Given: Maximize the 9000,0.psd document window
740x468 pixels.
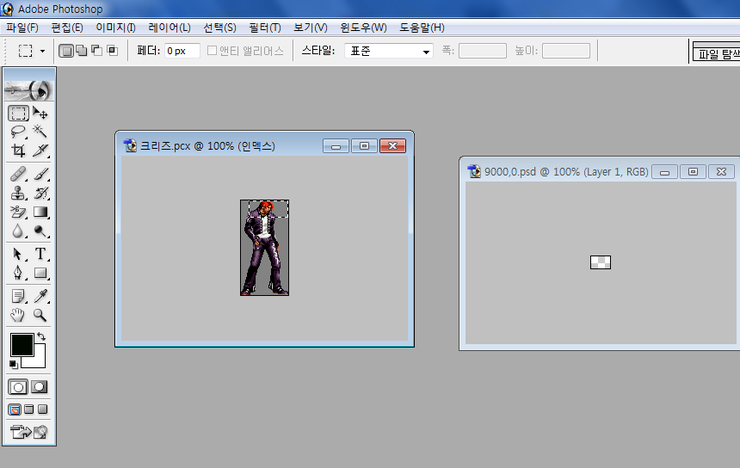Looking at the screenshot, I should [x=693, y=172].
